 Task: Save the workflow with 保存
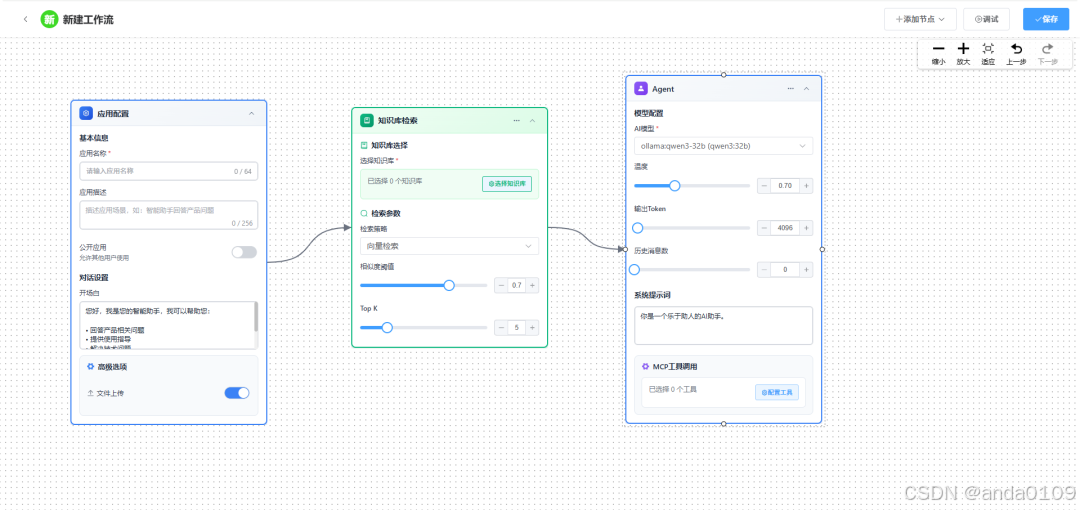[1046, 19]
